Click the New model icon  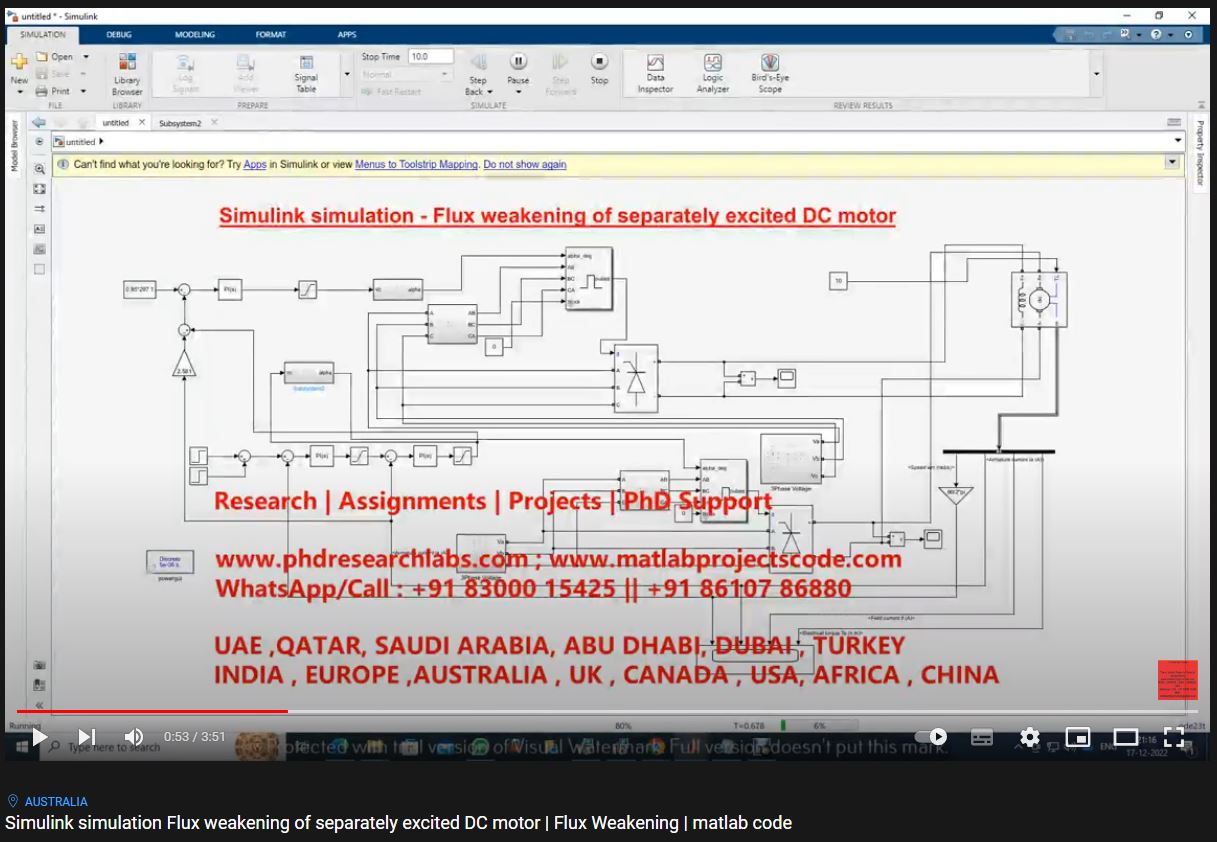pyautogui.click(x=19, y=62)
